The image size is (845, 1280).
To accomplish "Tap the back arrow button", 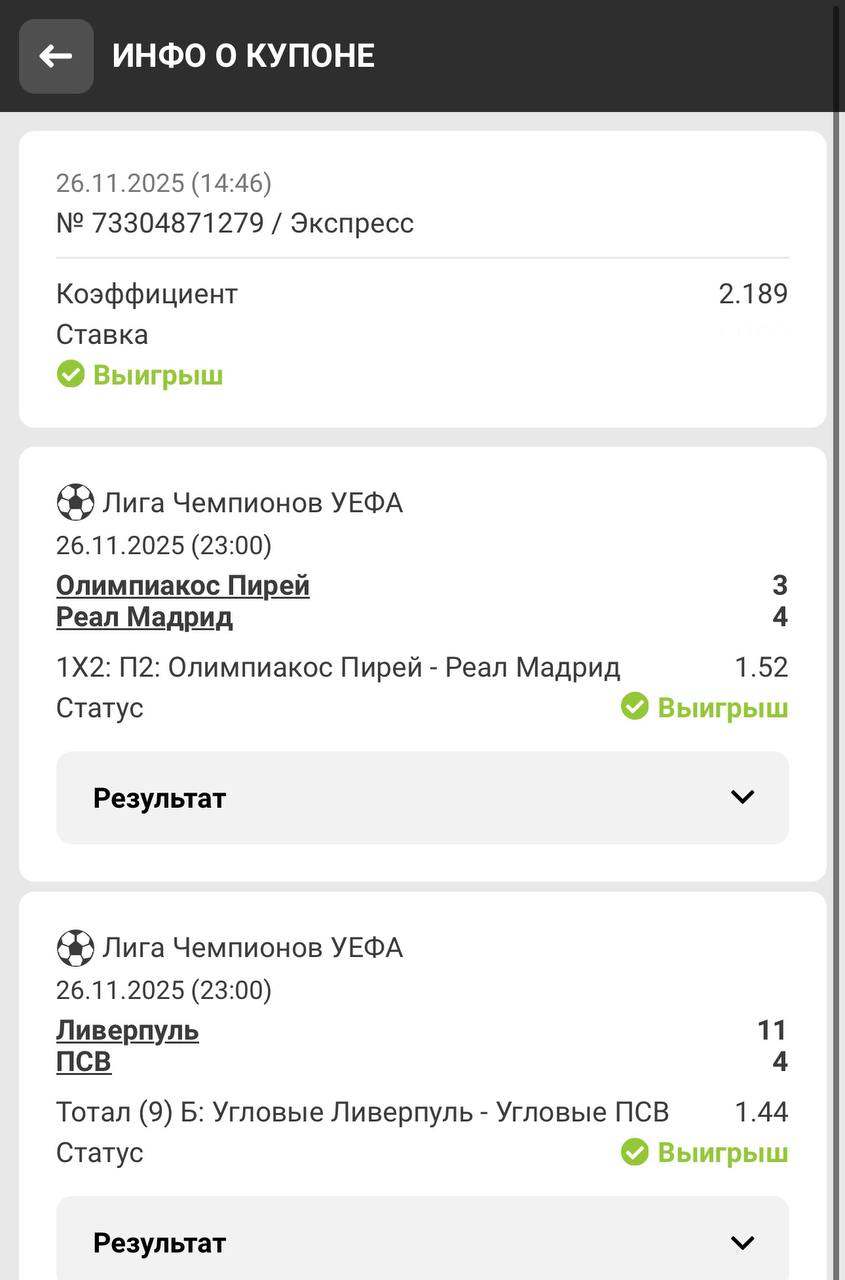I will click(56, 56).
